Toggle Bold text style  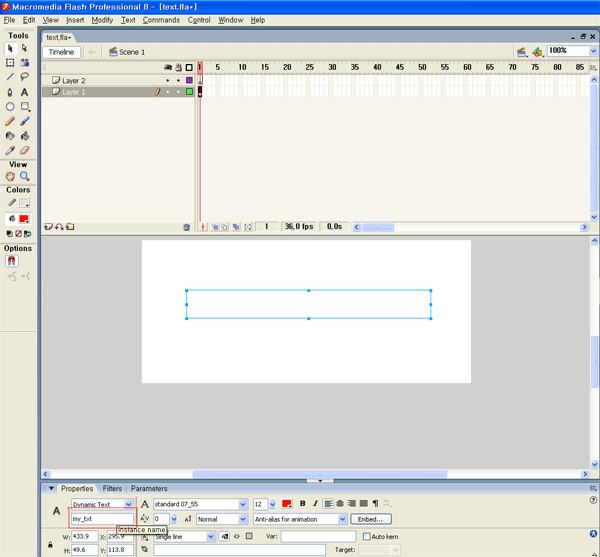tap(303, 504)
